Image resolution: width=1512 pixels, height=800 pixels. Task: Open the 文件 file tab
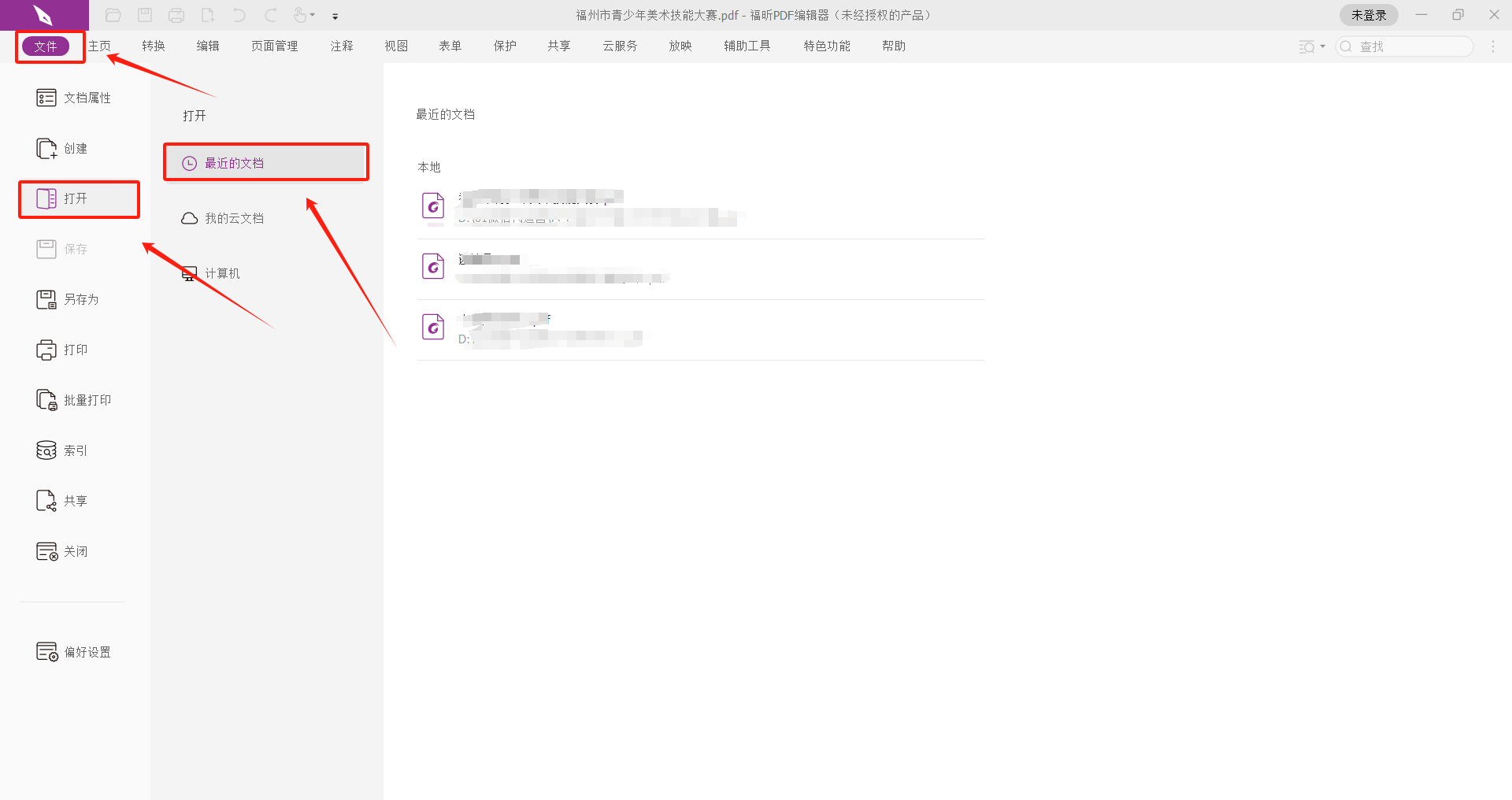tap(46, 46)
